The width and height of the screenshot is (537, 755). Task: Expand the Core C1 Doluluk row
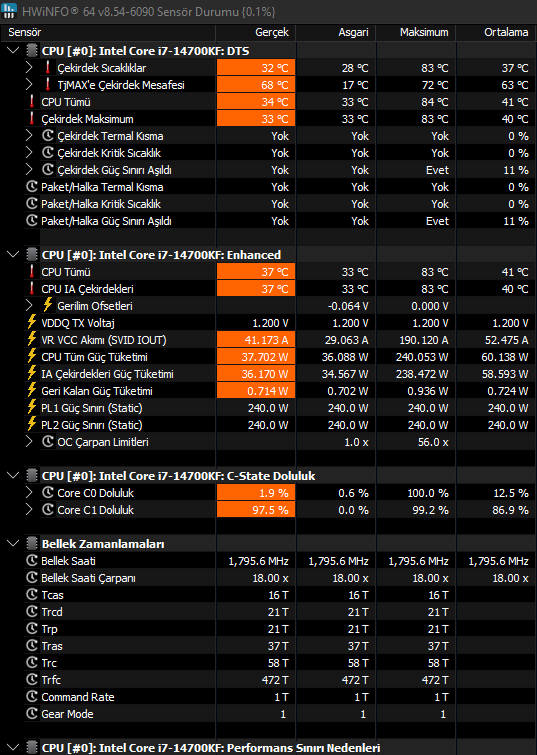click(29, 510)
